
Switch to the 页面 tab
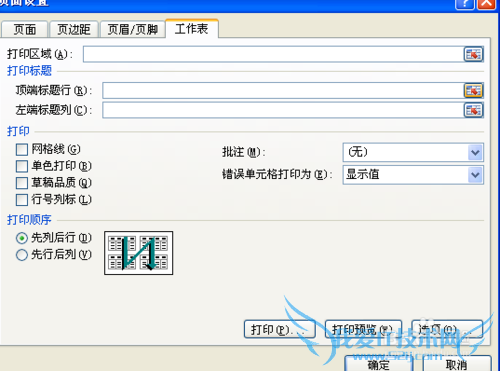click(25, 30)
